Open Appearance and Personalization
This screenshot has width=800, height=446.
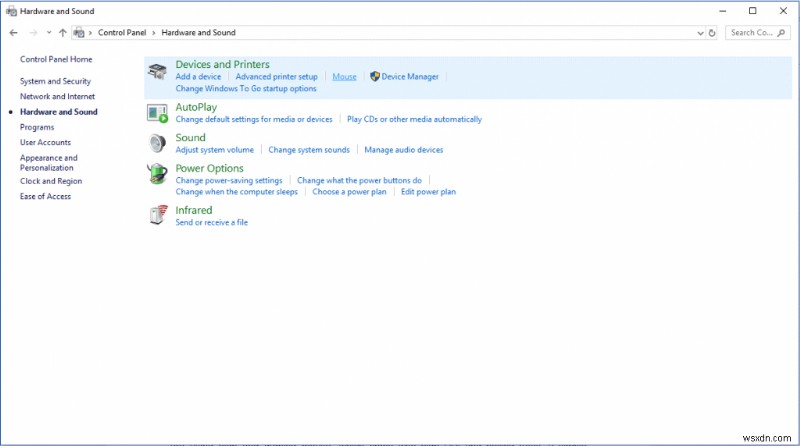tap(48, 163)
